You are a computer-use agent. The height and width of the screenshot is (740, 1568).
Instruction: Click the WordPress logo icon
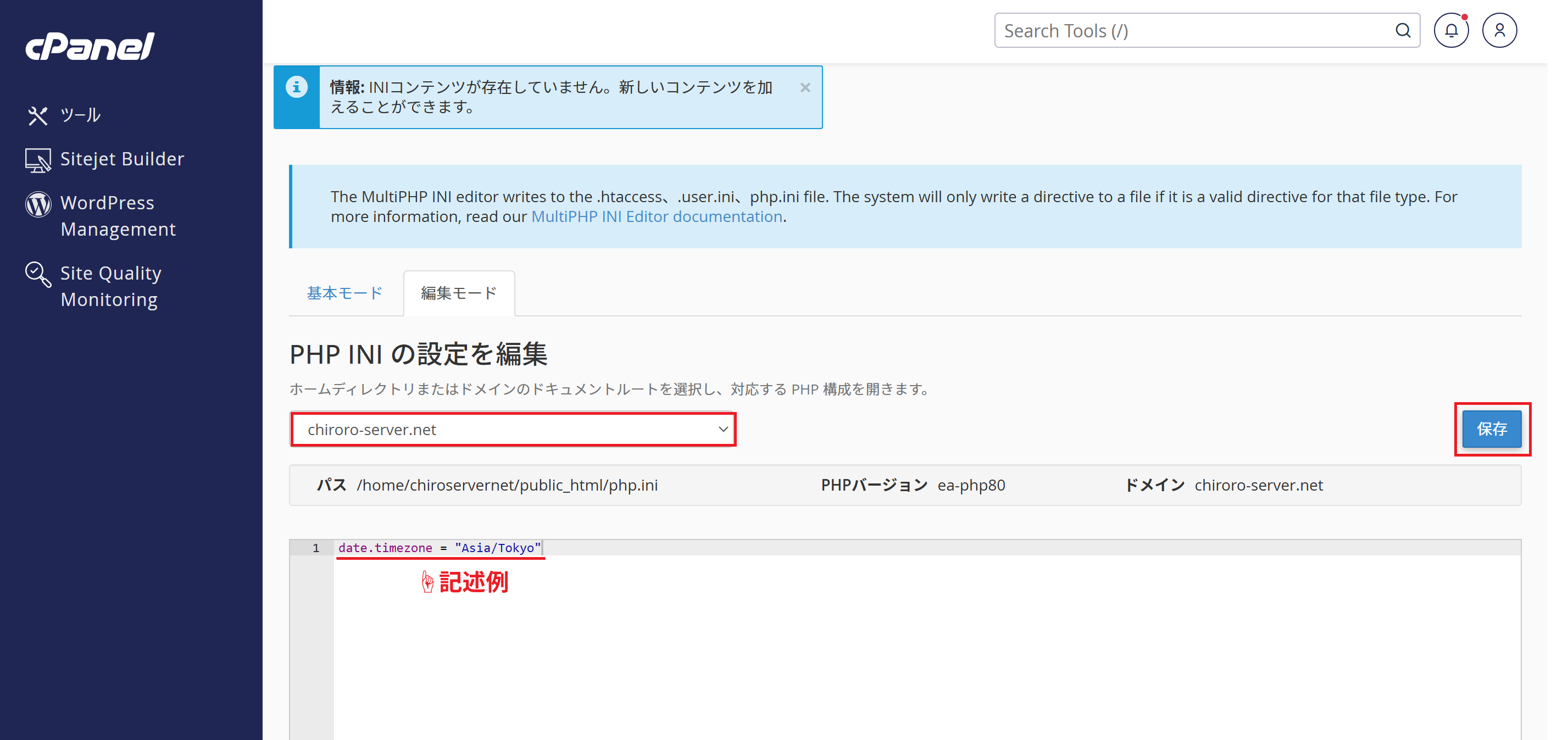pos(38,204)
